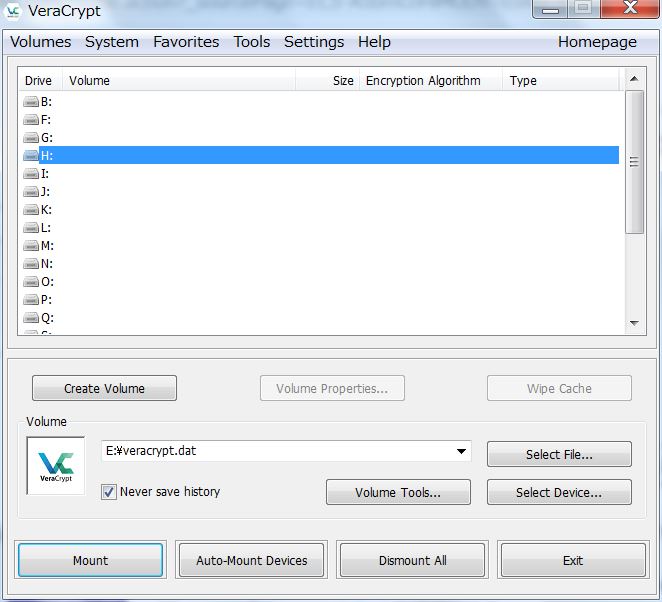Select the "B:" drive label
Viewport: 662px width, 602px height.
(46, 102)
